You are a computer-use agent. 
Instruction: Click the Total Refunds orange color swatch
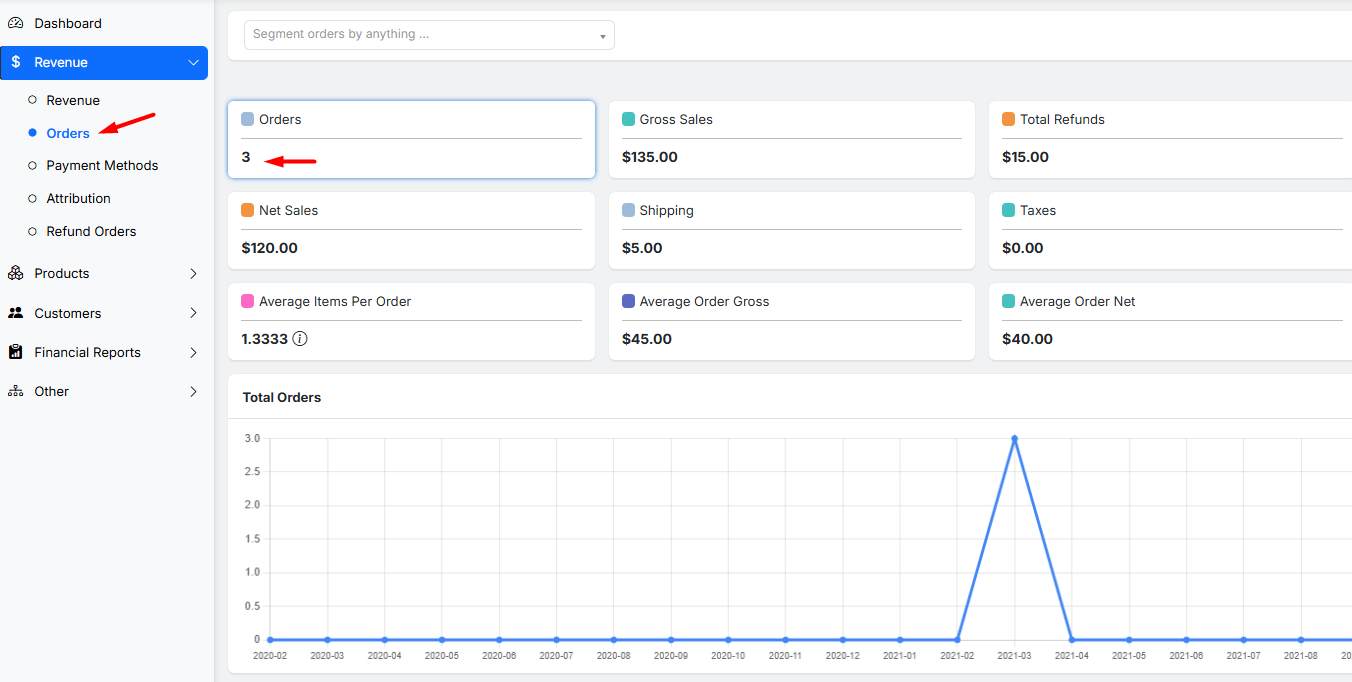click(1009, 119)
